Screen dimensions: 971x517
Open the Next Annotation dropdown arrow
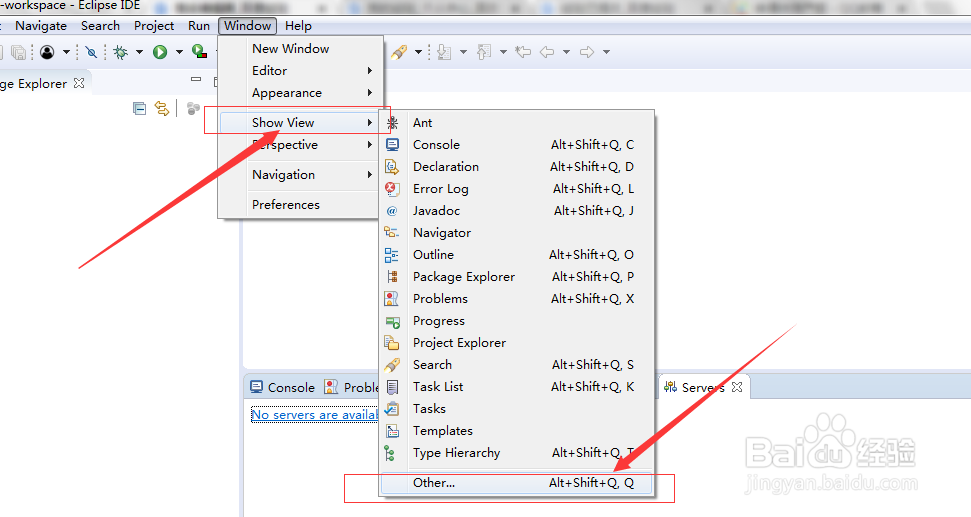click(463, 52)
